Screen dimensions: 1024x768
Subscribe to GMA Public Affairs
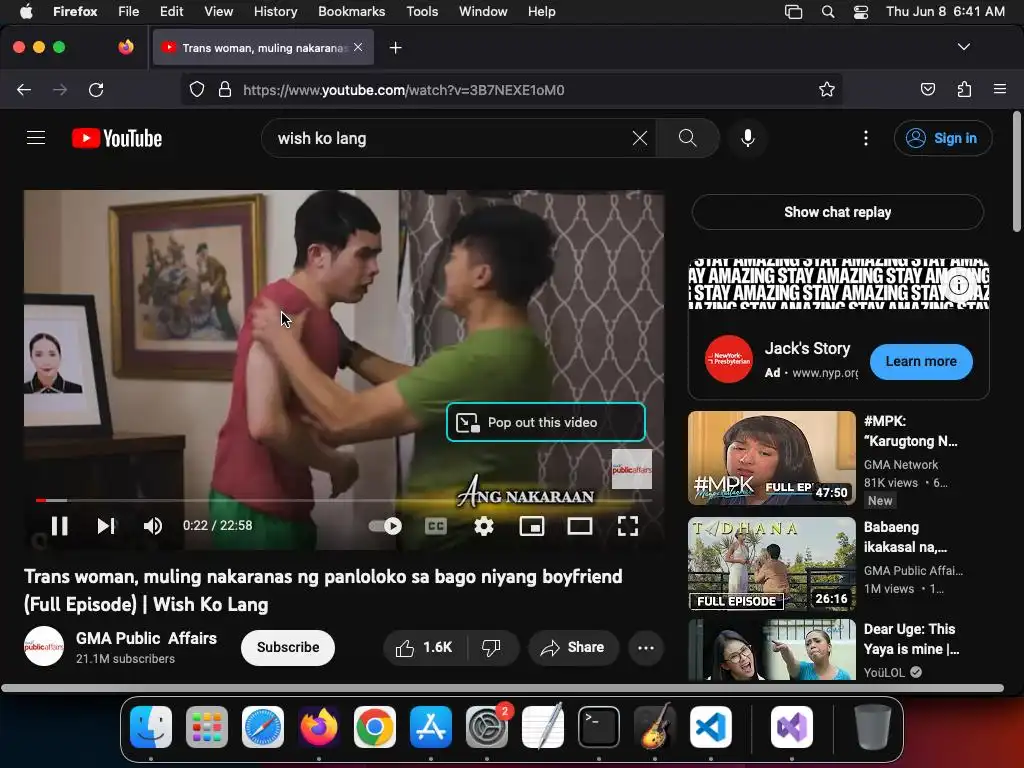[x=287, y=647]
